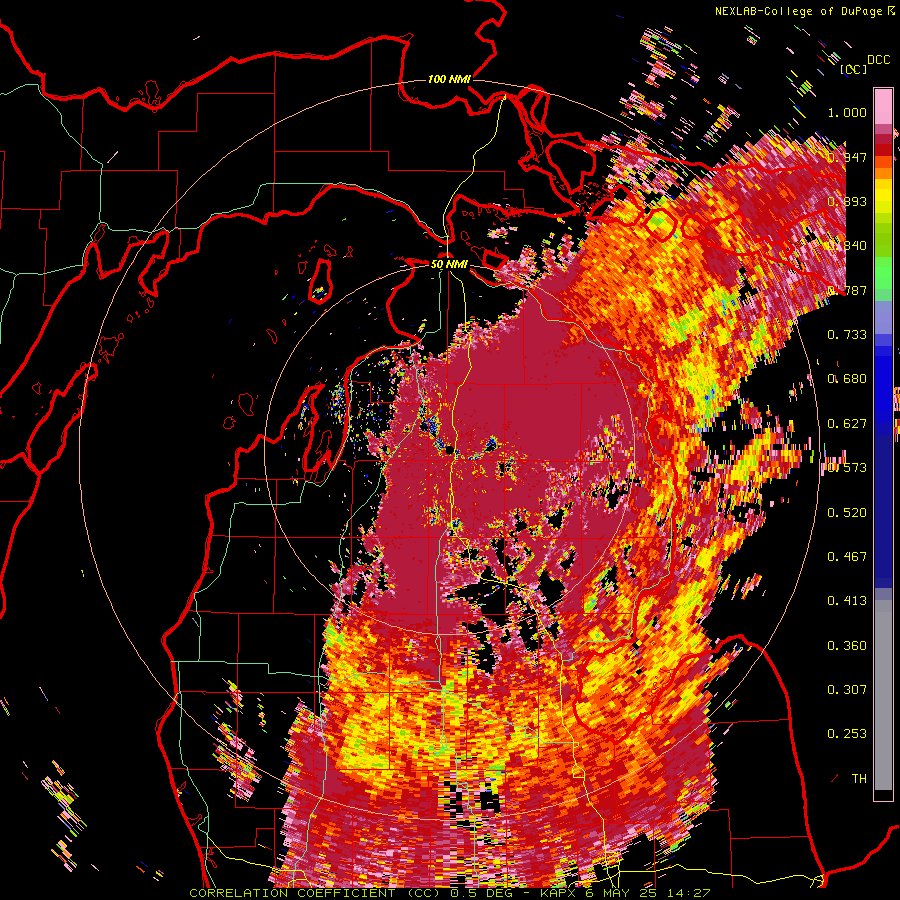Click the 0.840 legend value
Viewport: 900px width, 900px height.
847,246
